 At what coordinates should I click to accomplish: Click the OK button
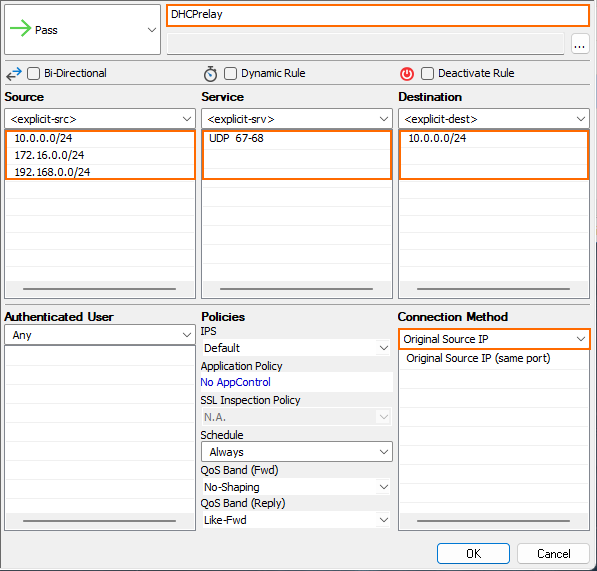473,553
